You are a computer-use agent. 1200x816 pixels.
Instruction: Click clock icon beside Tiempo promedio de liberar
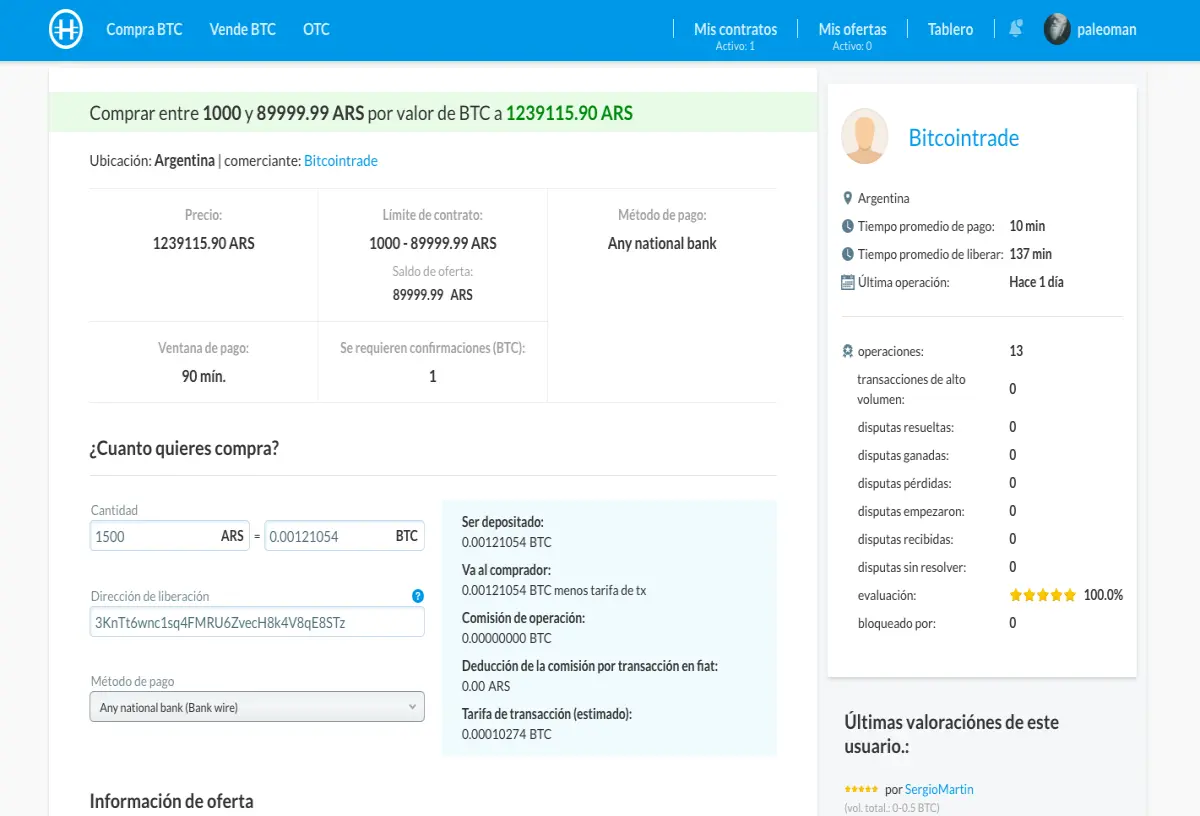tap(848, 254)
